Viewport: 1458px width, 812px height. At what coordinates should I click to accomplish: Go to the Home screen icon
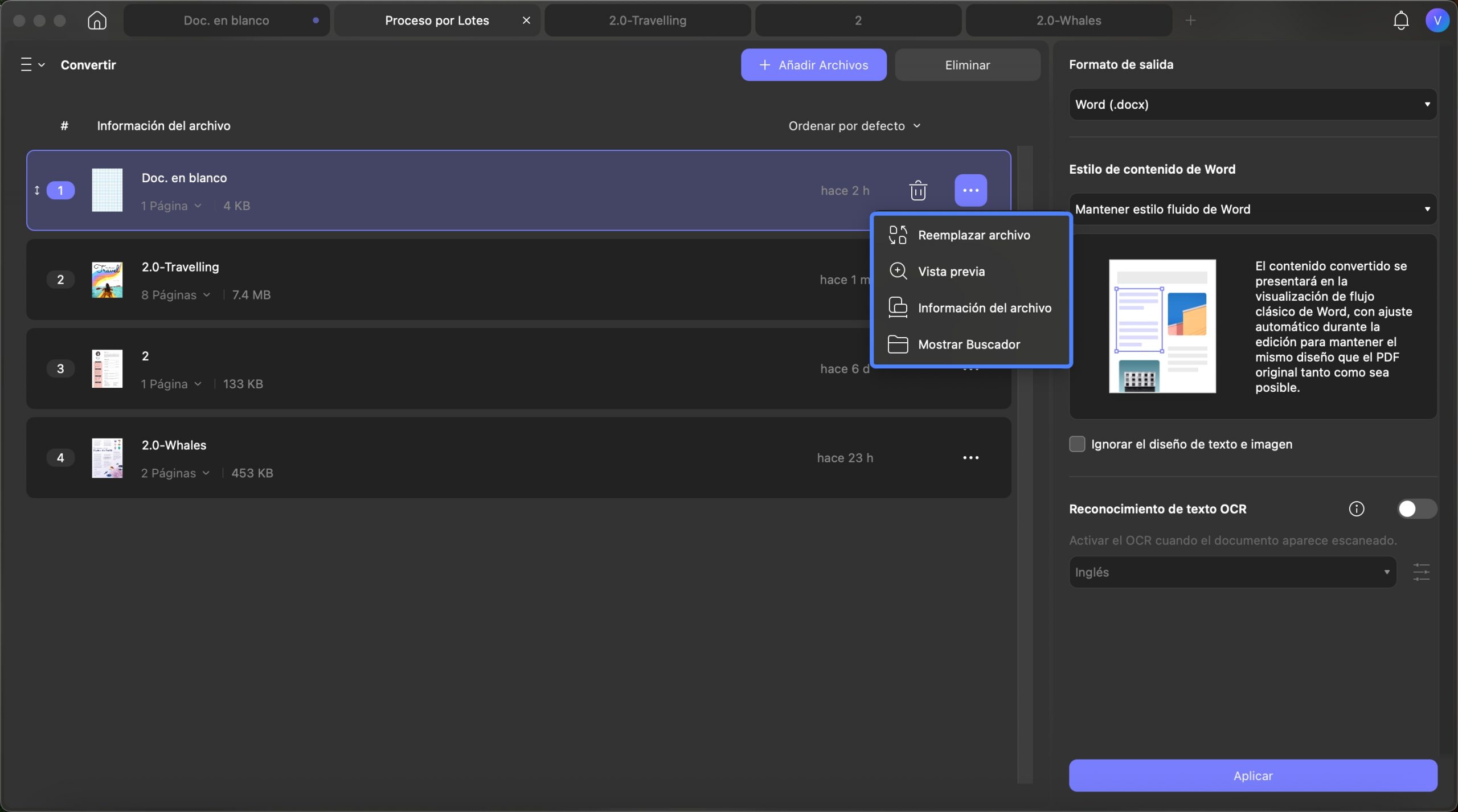(x=97, y=20)
